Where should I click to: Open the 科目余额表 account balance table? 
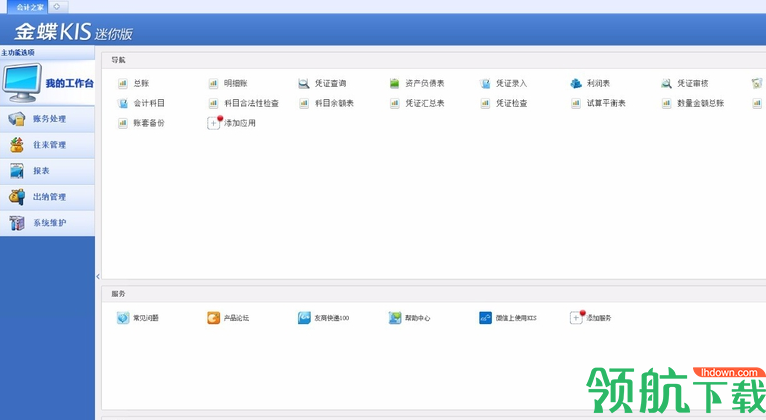pyautogui.click(x=326, y=103)
